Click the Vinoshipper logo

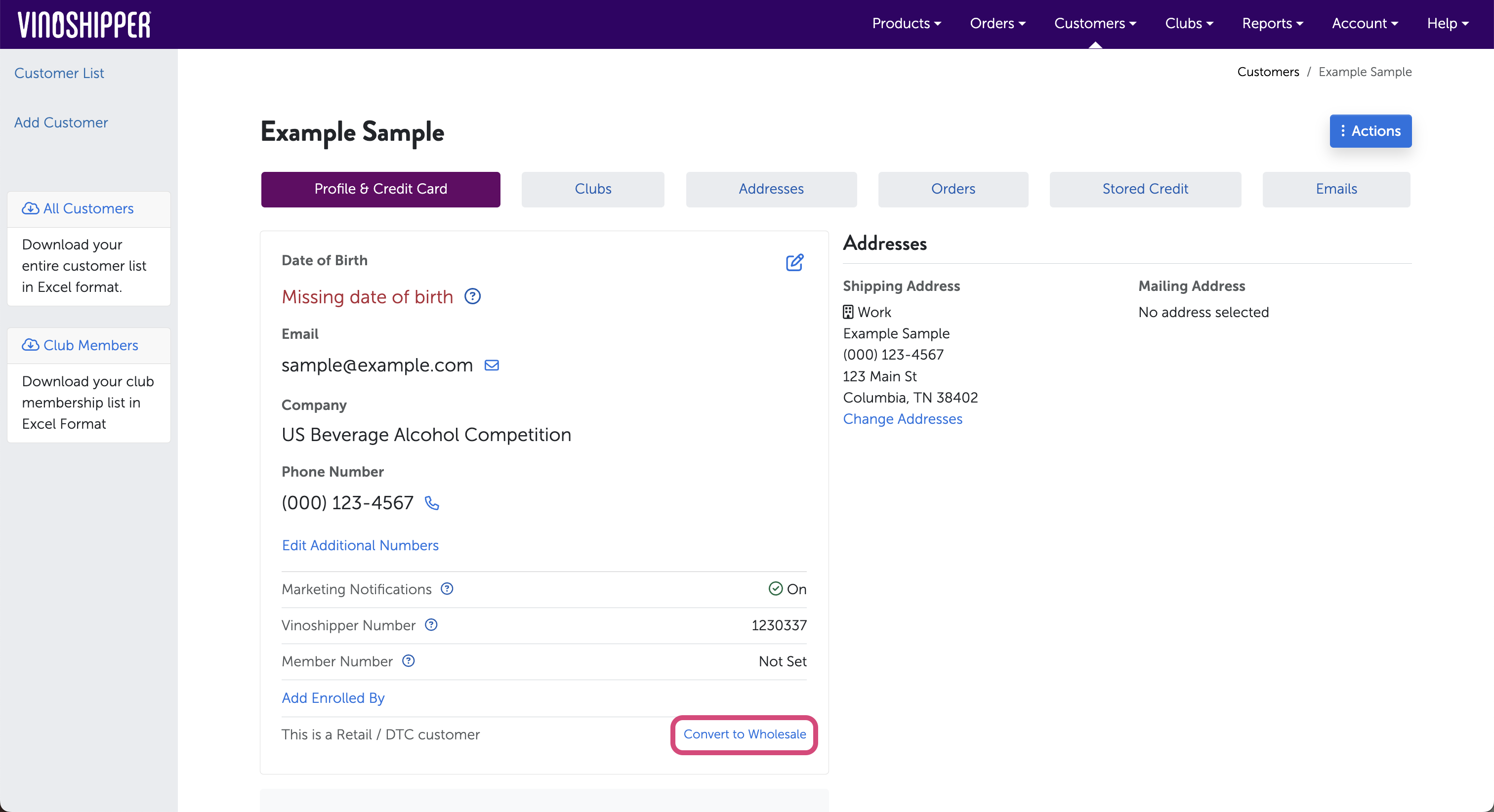tap(84, 24)
